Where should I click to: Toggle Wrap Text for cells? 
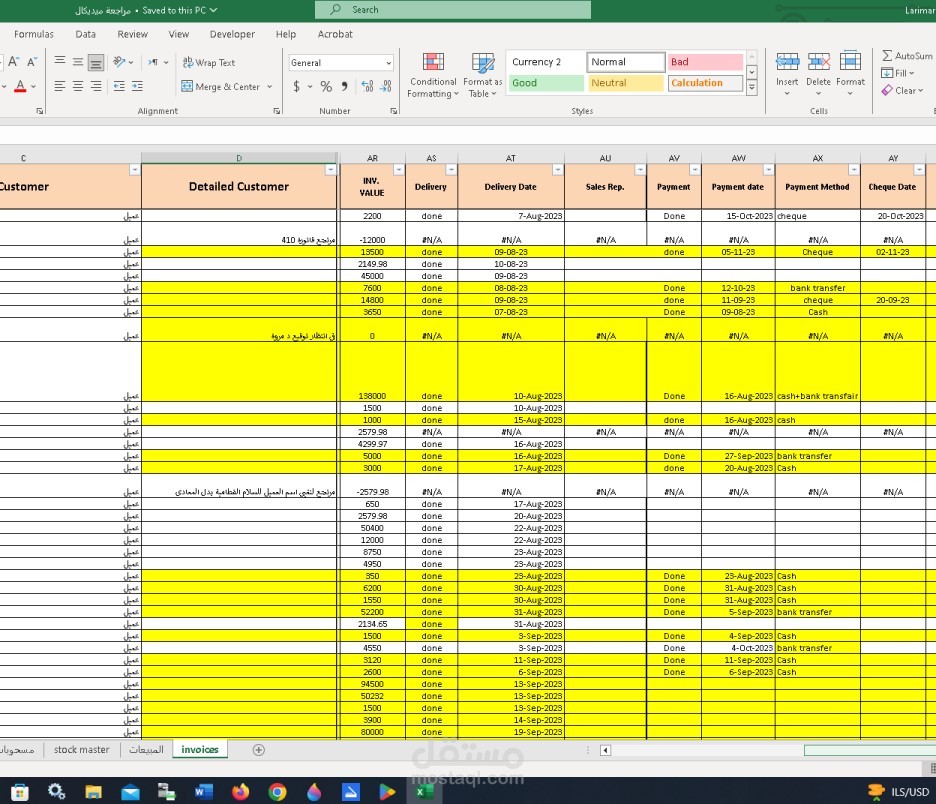(x=209, y=62)
